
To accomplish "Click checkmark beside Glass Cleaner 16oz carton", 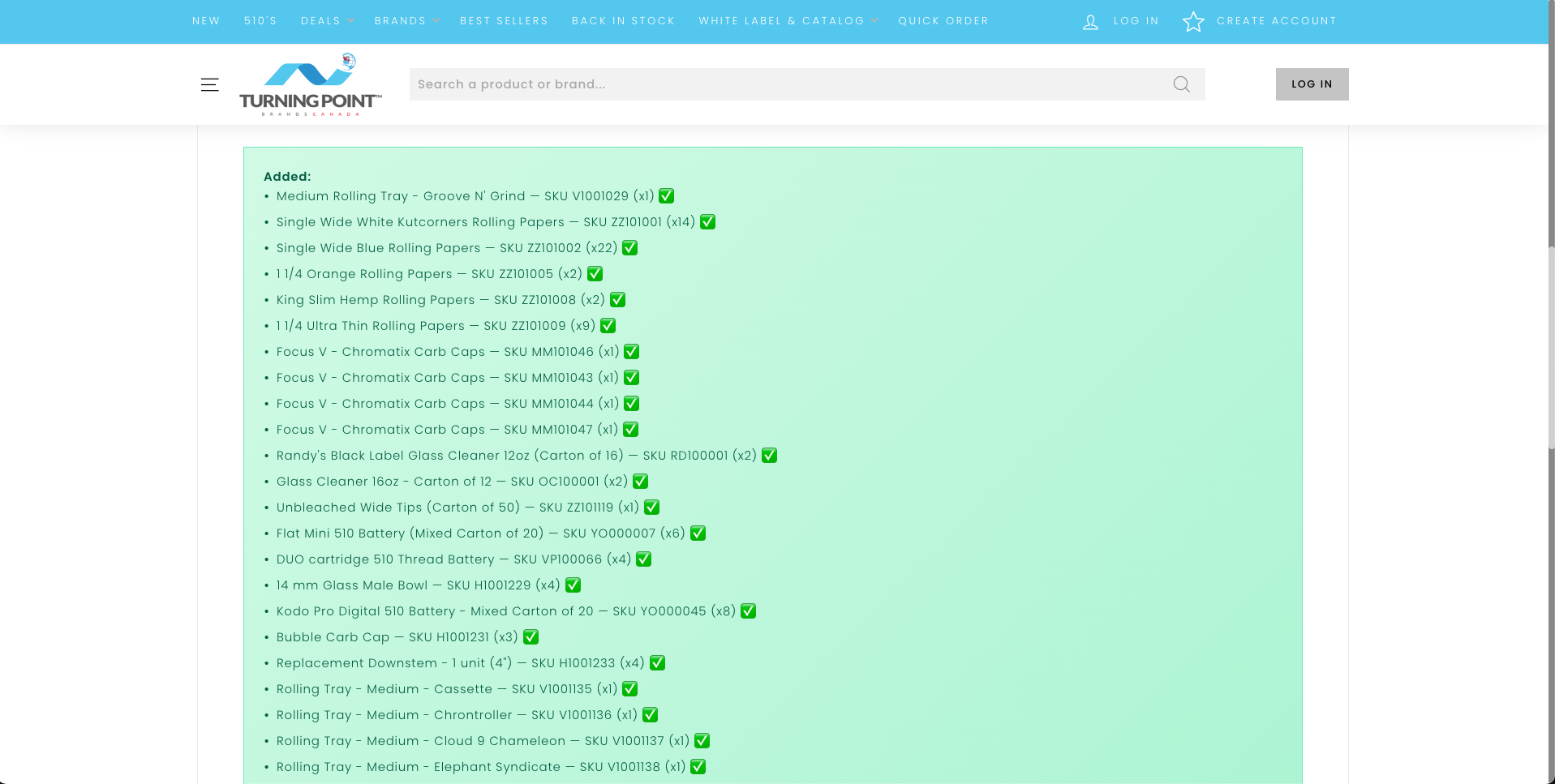I will click(x=641, y=482).
